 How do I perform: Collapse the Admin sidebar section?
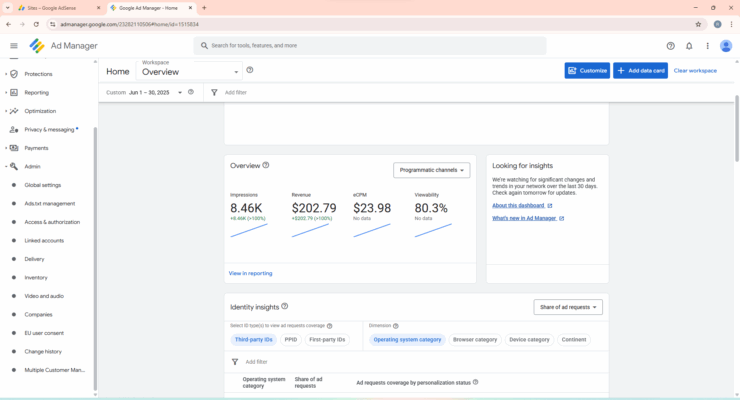click(6, 167)
